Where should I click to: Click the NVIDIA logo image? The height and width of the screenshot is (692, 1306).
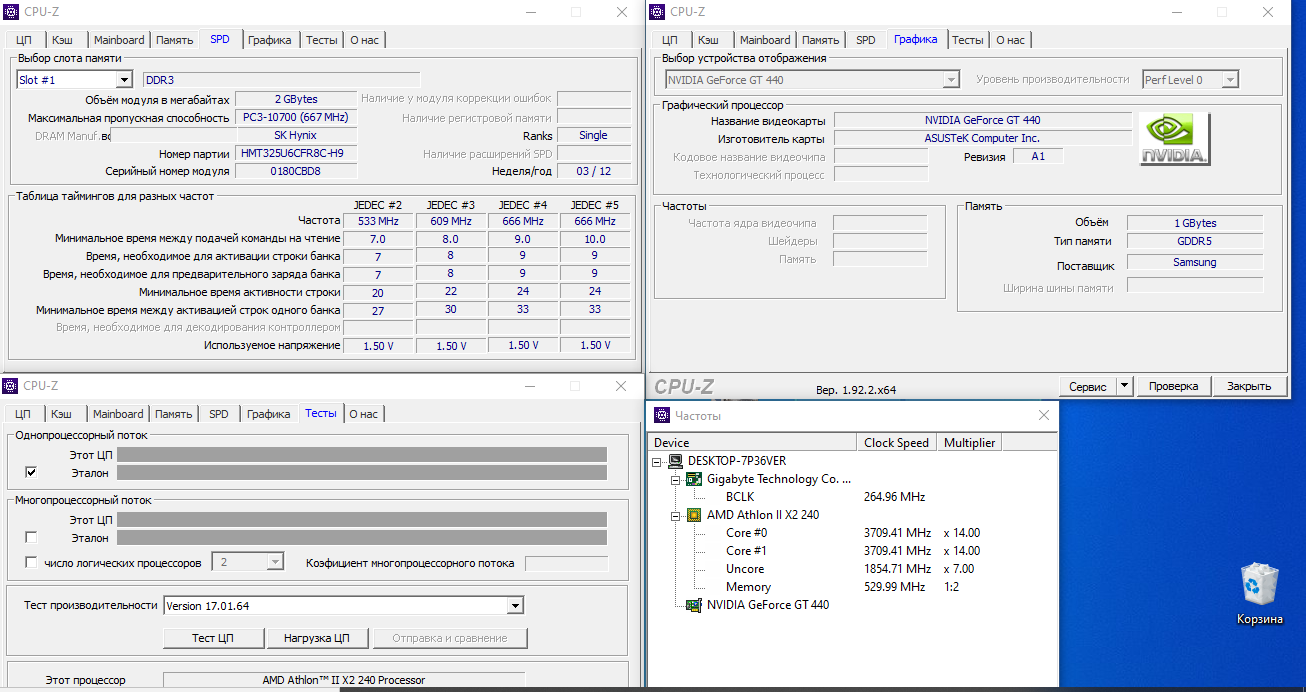1175,139
